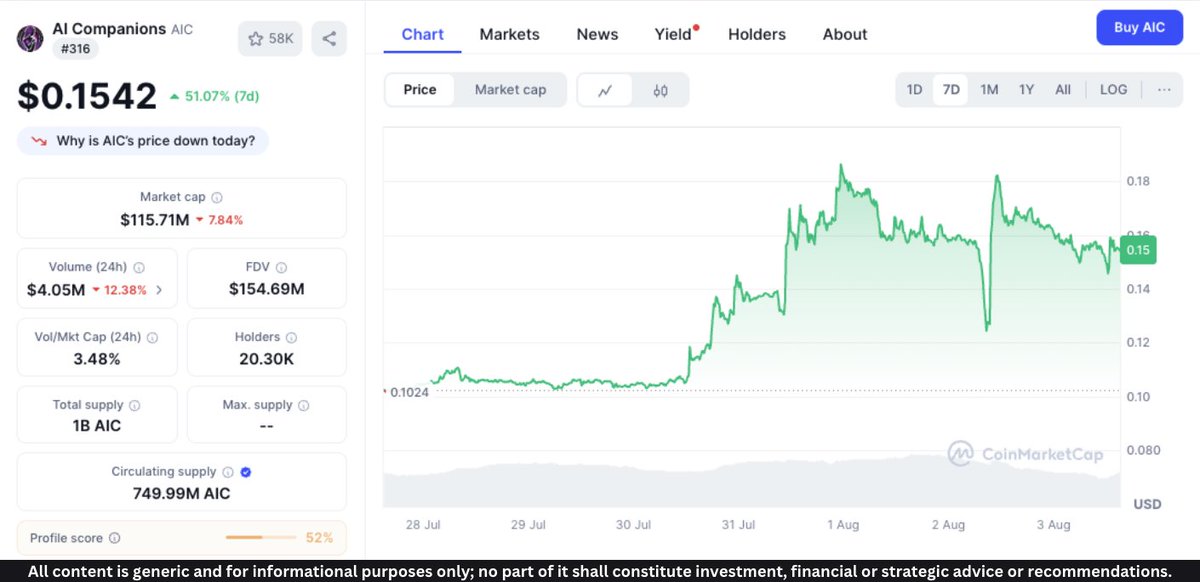1200x582 pixels.
Task: Click the 3.48% Vol/Mkt Cap value
Action: [97, 358]
